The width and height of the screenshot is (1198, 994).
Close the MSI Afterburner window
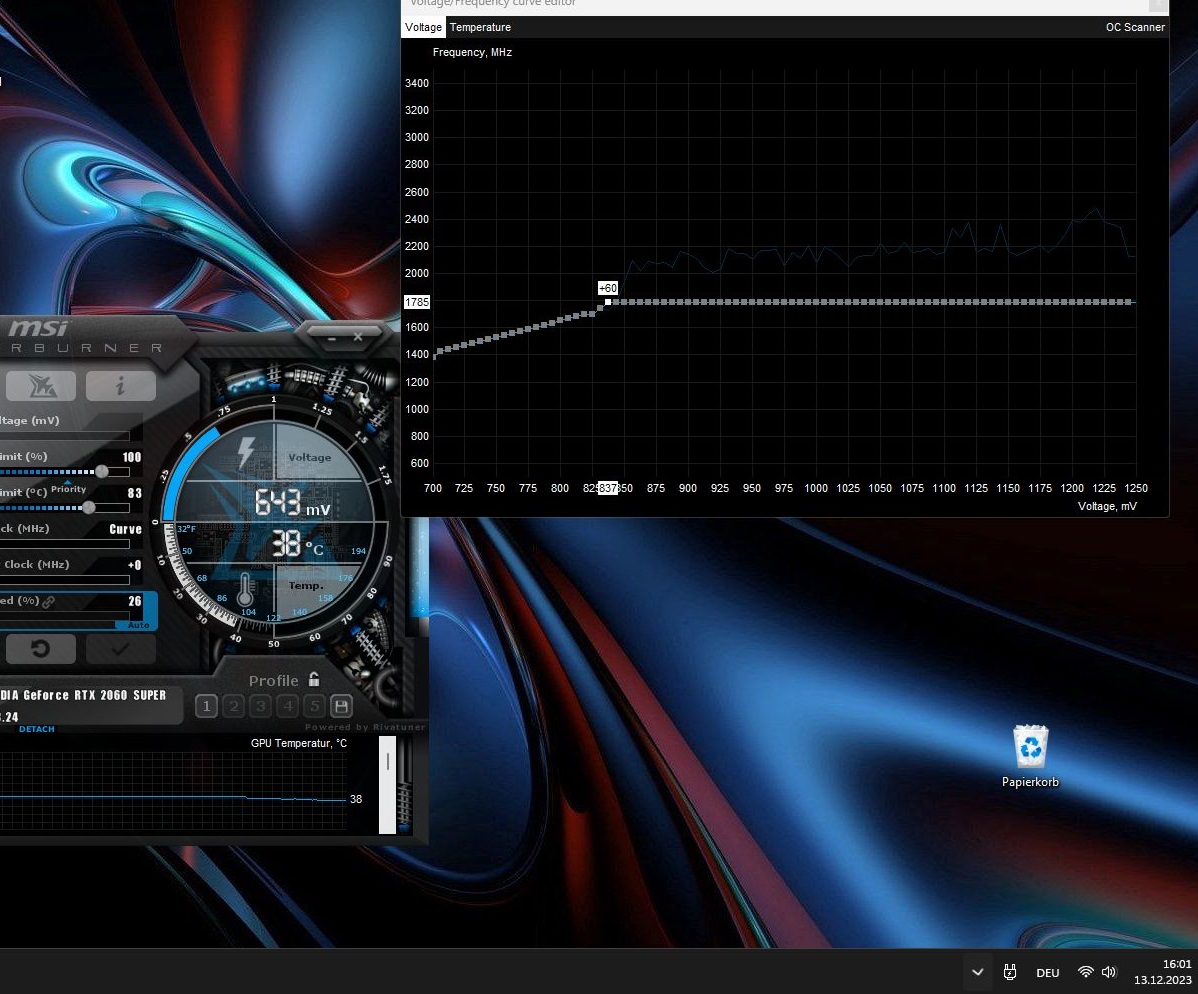(358, 336)
